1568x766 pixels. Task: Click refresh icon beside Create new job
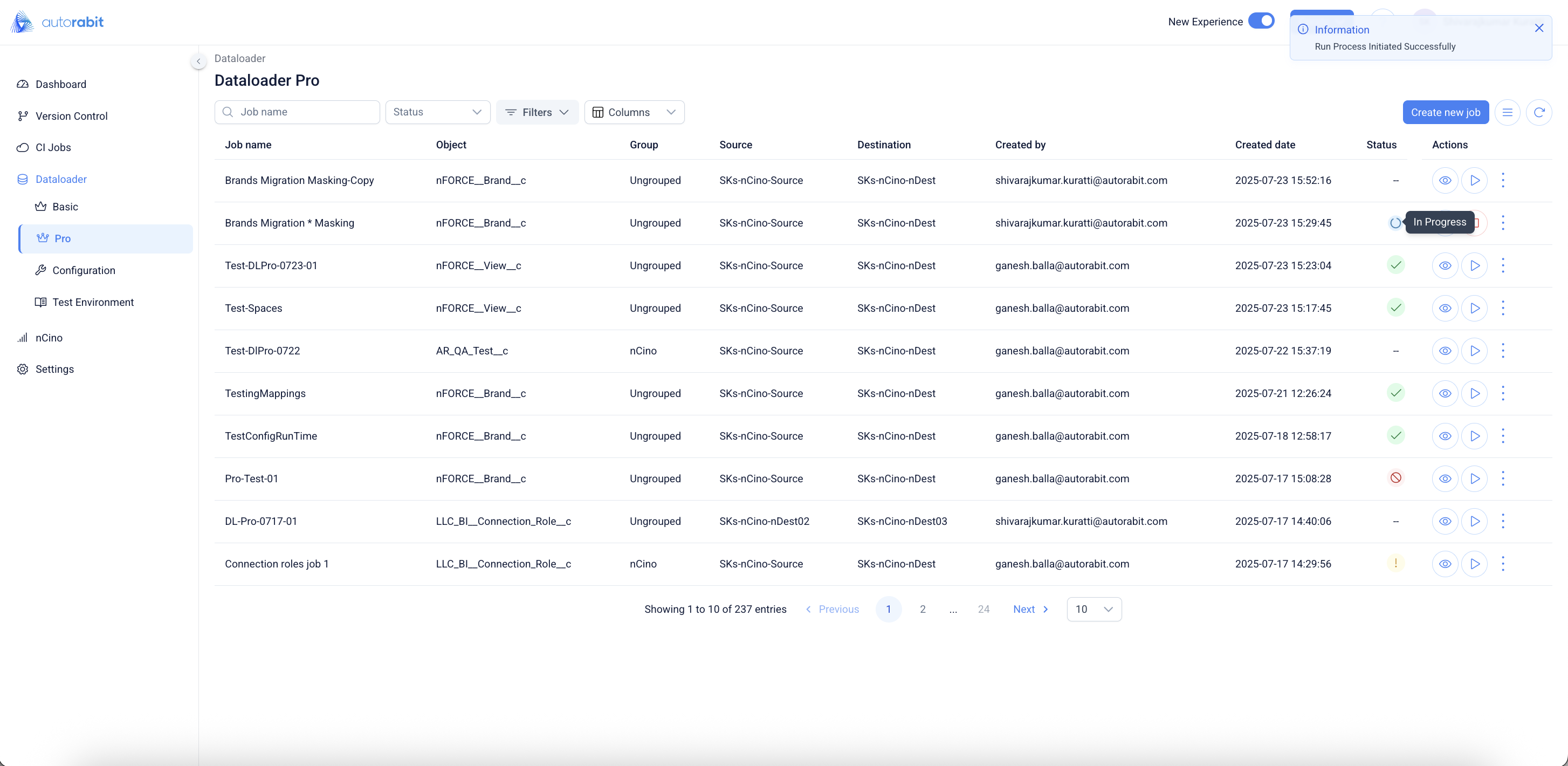[x=1539, y=112]
